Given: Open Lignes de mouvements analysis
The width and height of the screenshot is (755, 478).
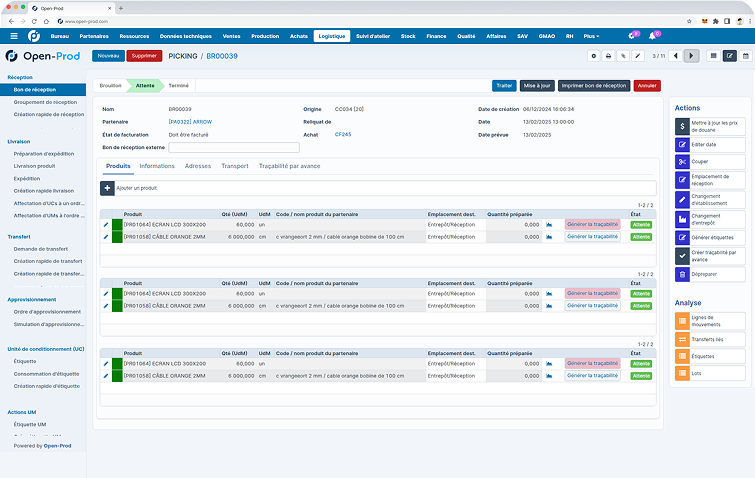Looking at the screenshot, I should (x=710, y=321).
